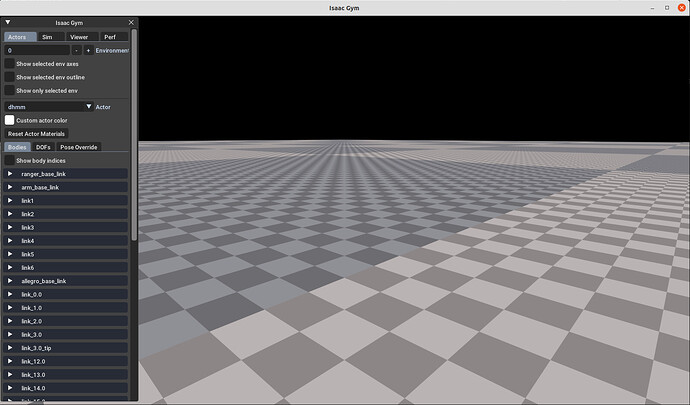Switch to the Actors tab
Image resolution: width=690 pixels, height=405 pixels.
(20, 37)
